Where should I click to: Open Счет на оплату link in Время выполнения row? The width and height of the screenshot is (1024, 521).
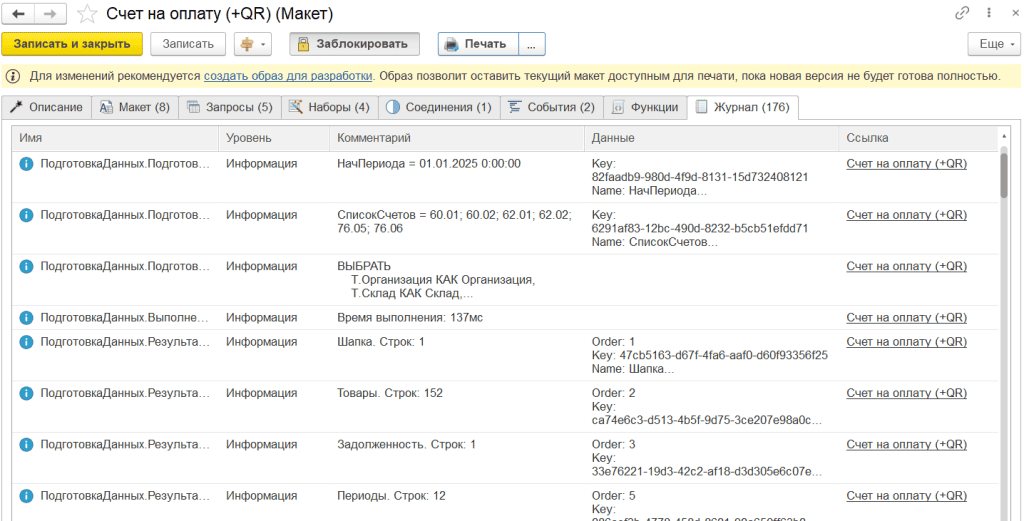pos(906,318)
